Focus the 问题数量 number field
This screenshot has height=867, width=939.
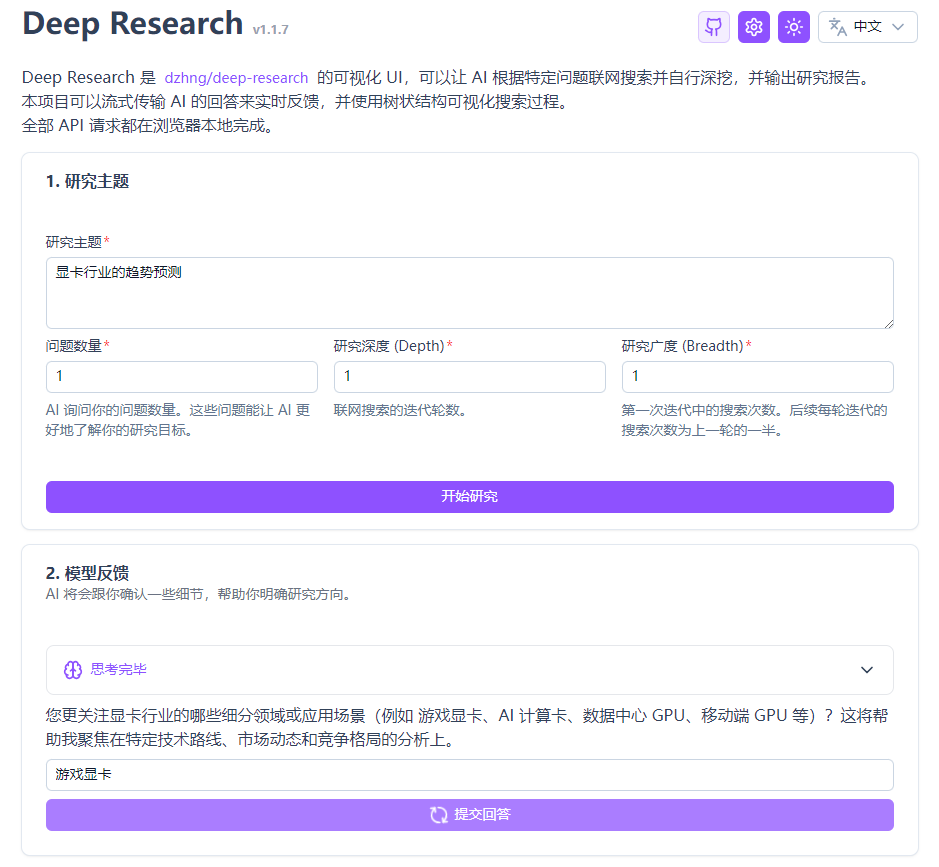182,377
